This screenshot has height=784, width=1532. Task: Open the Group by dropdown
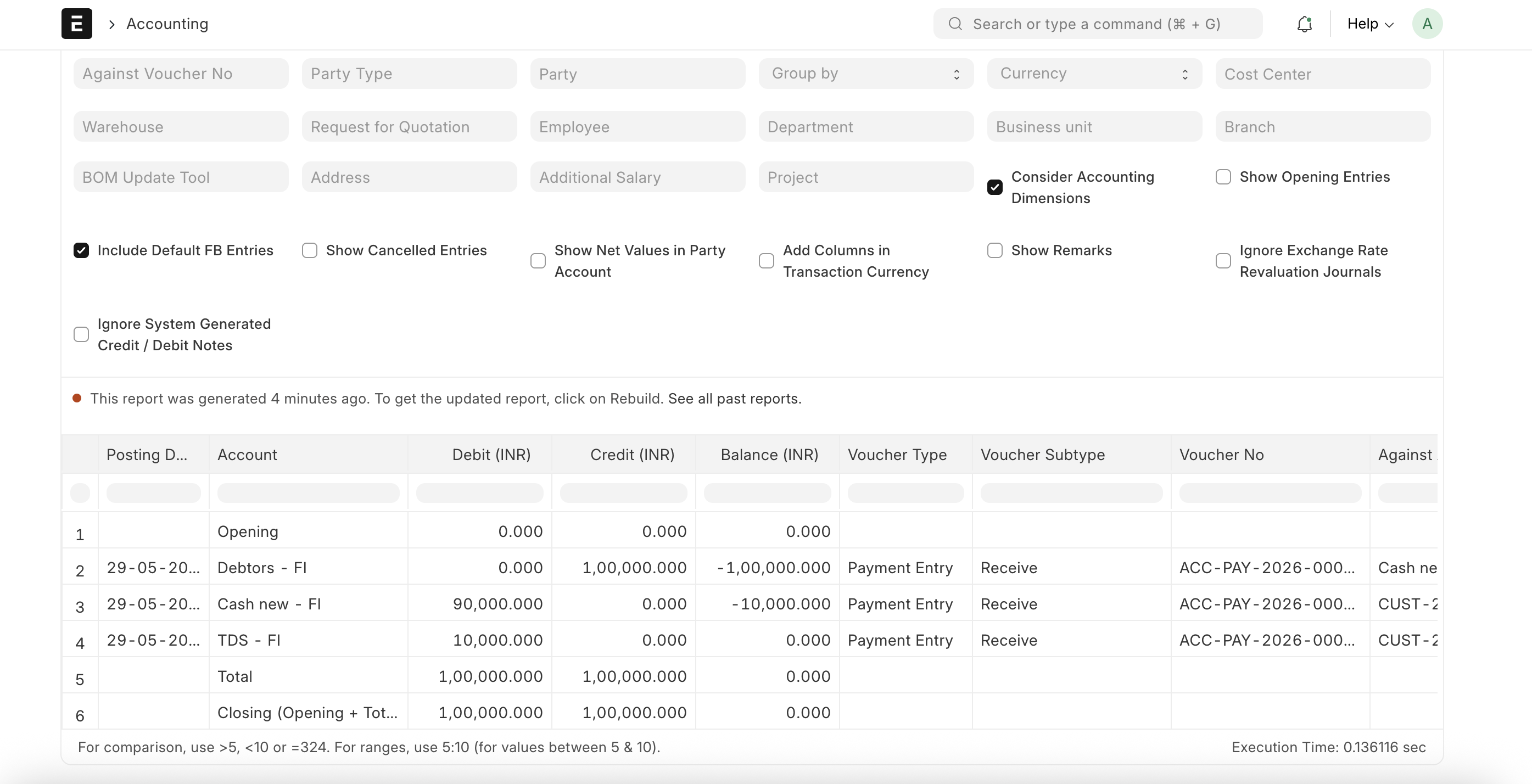(866, 74)
